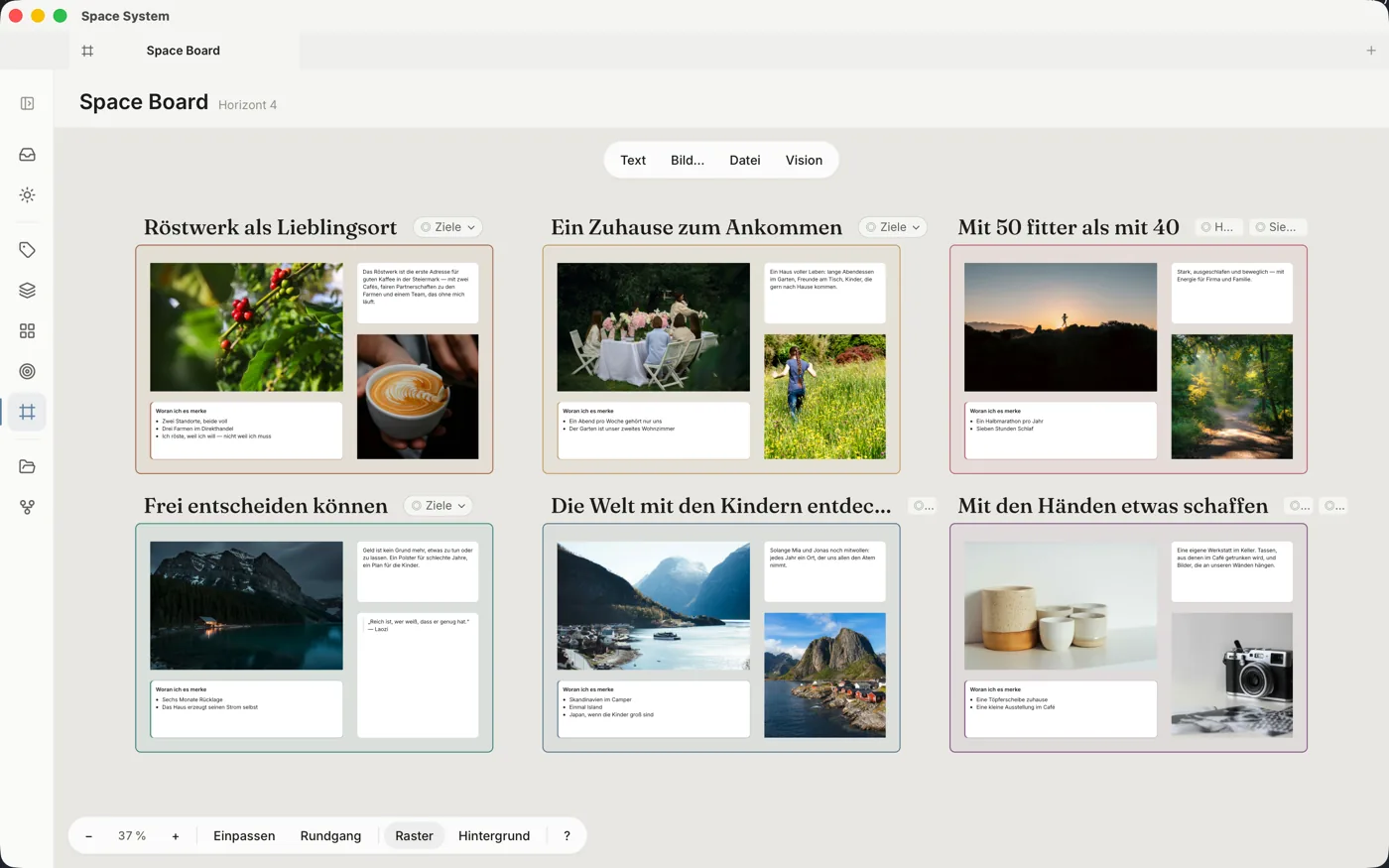
Task: Click the Vision button in add toolbar
Action: coord(804,160)
